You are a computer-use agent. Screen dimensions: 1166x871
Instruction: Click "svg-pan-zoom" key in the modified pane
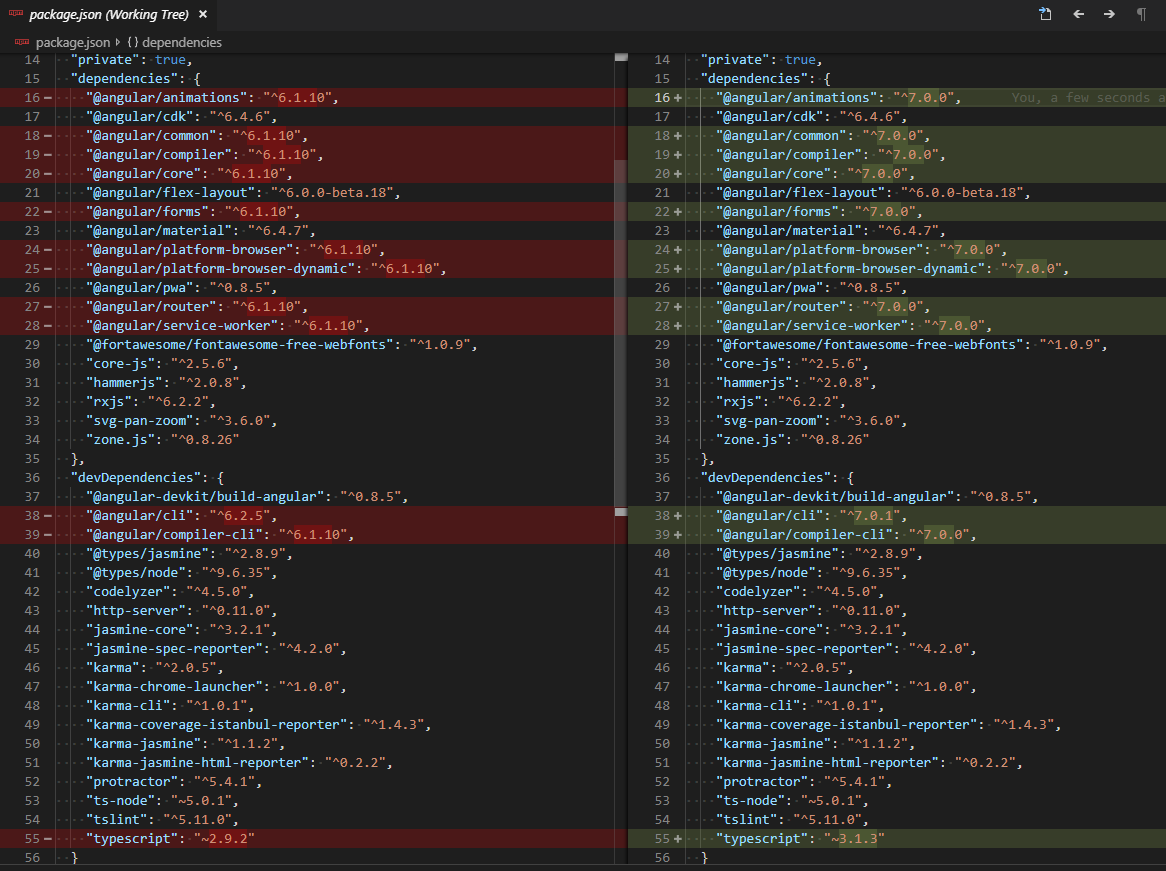[x=770, y=420]
